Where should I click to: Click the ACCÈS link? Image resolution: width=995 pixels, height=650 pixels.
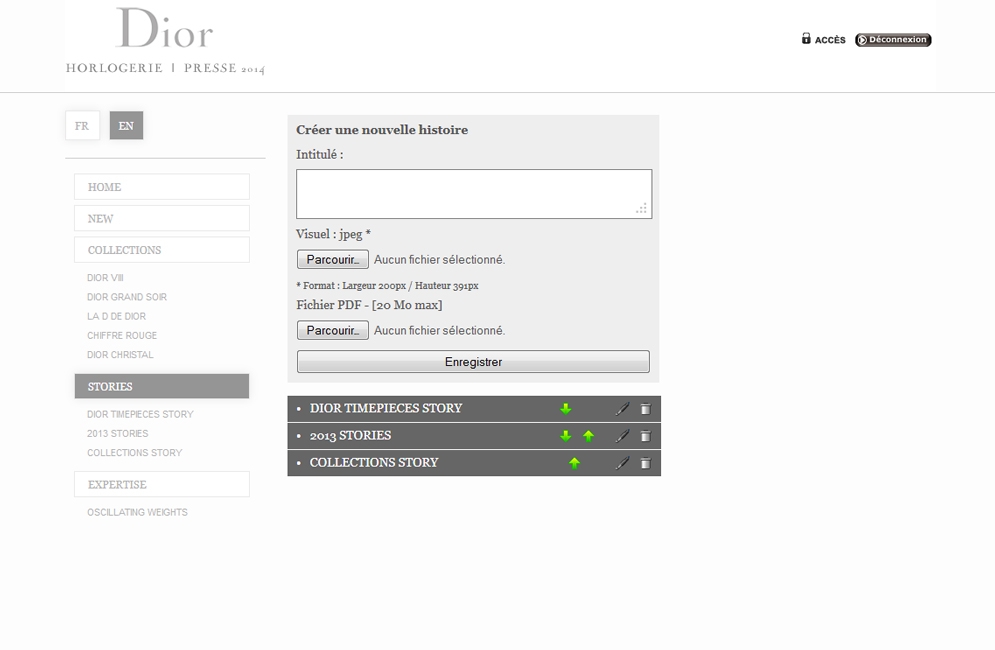(x=830, y=40)
